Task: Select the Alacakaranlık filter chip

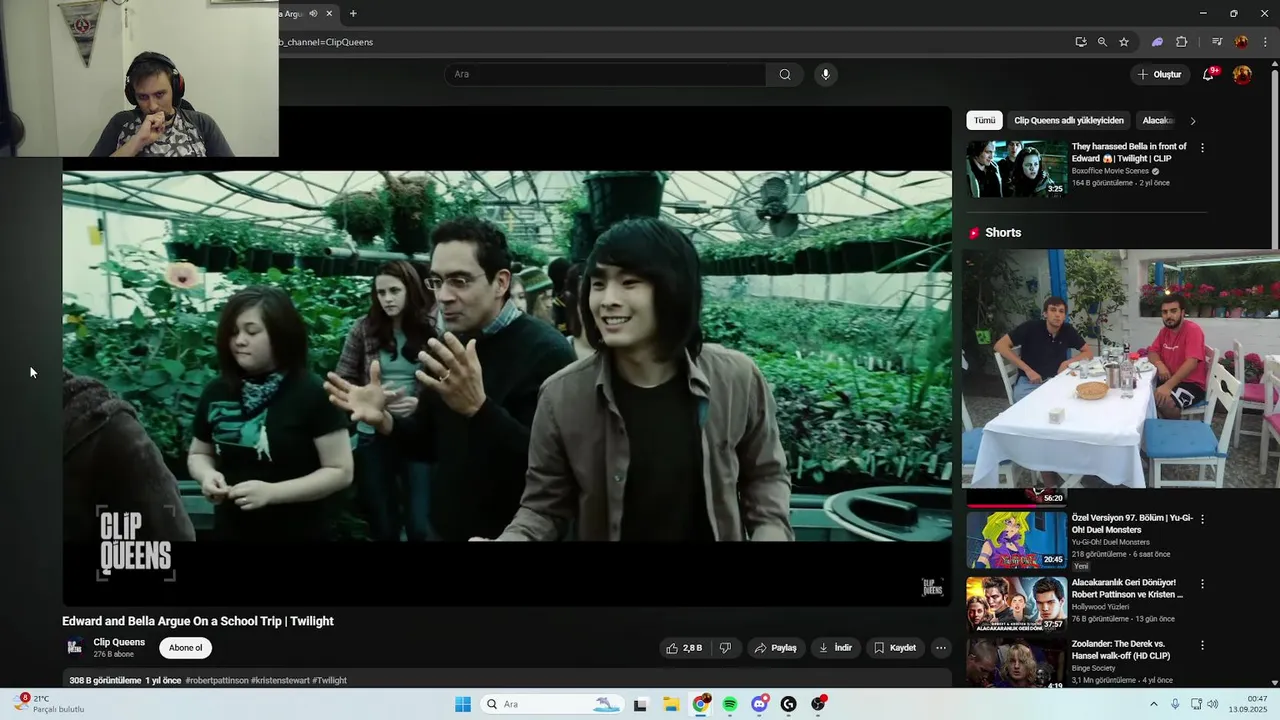Action: [1158, 120]
